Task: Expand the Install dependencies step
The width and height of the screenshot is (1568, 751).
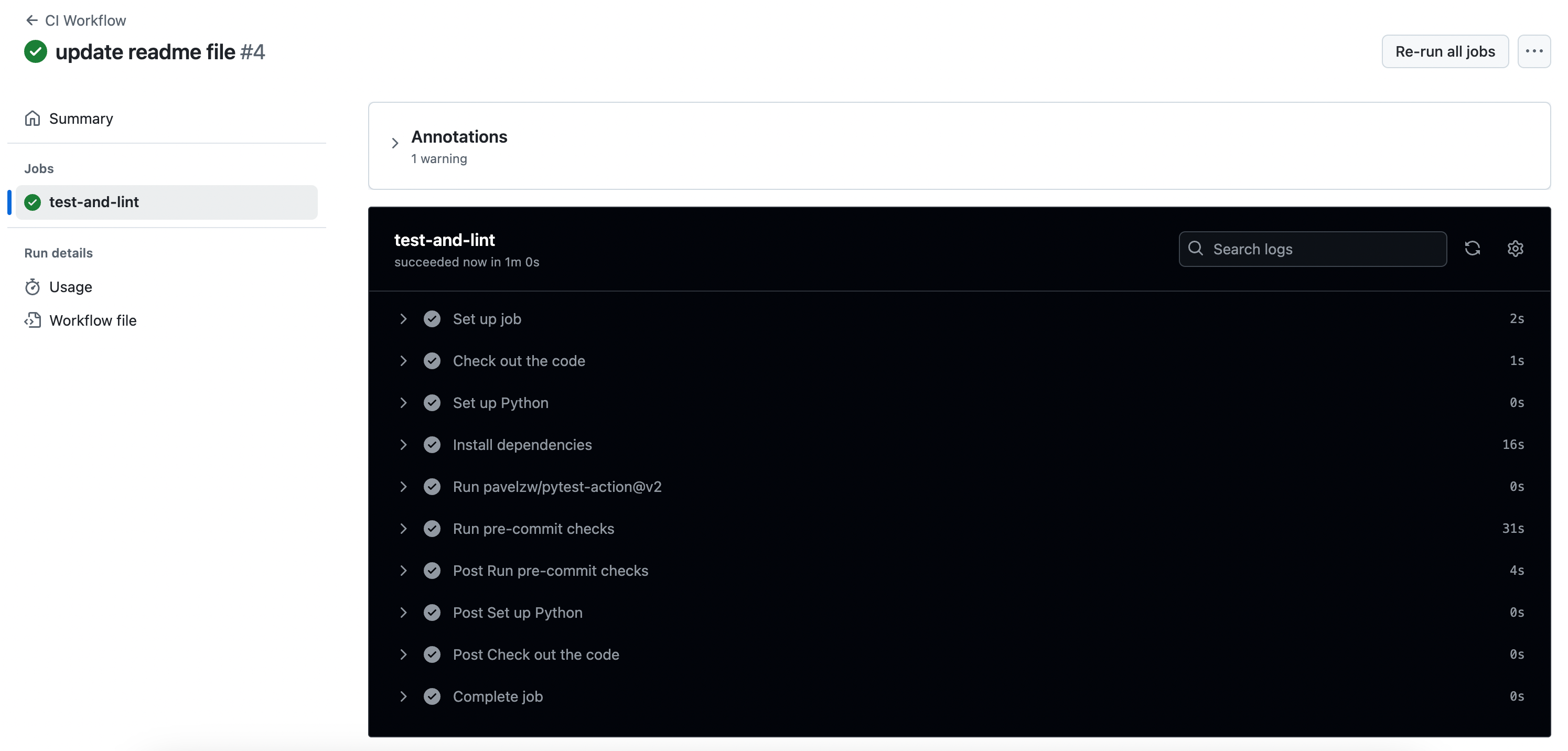Action: 401,443
